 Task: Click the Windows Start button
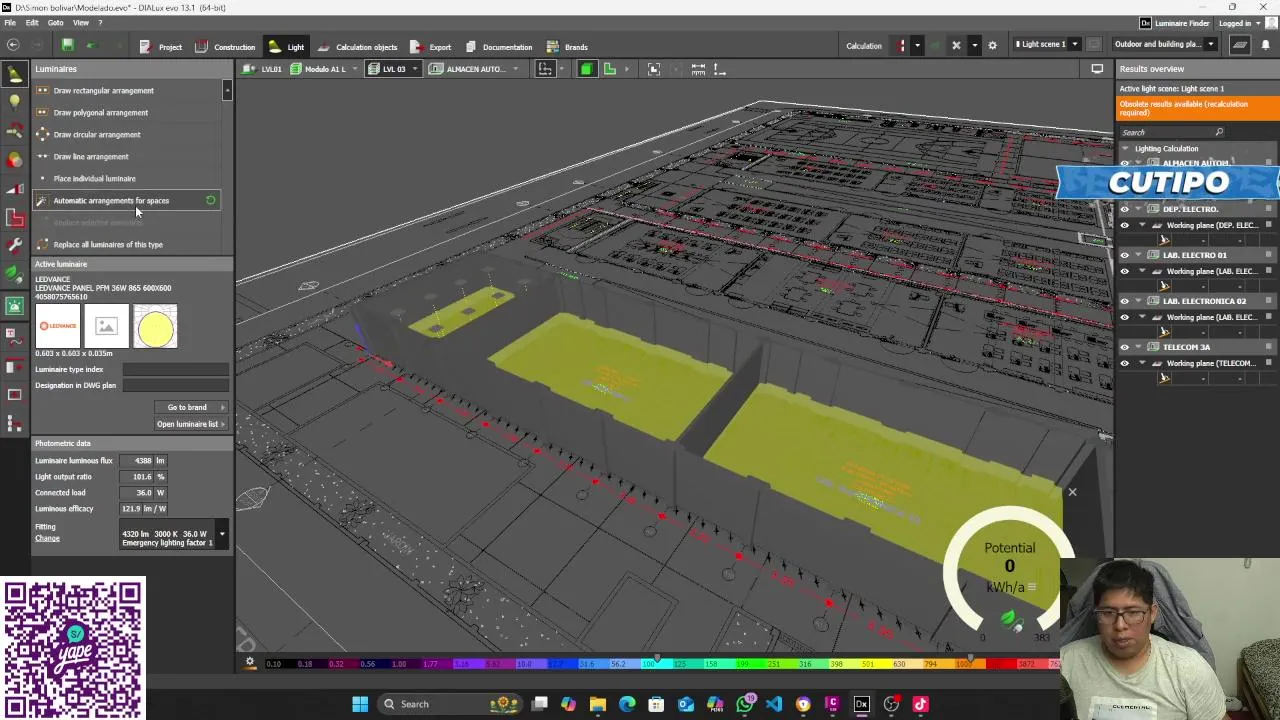(x=360, y=704)
